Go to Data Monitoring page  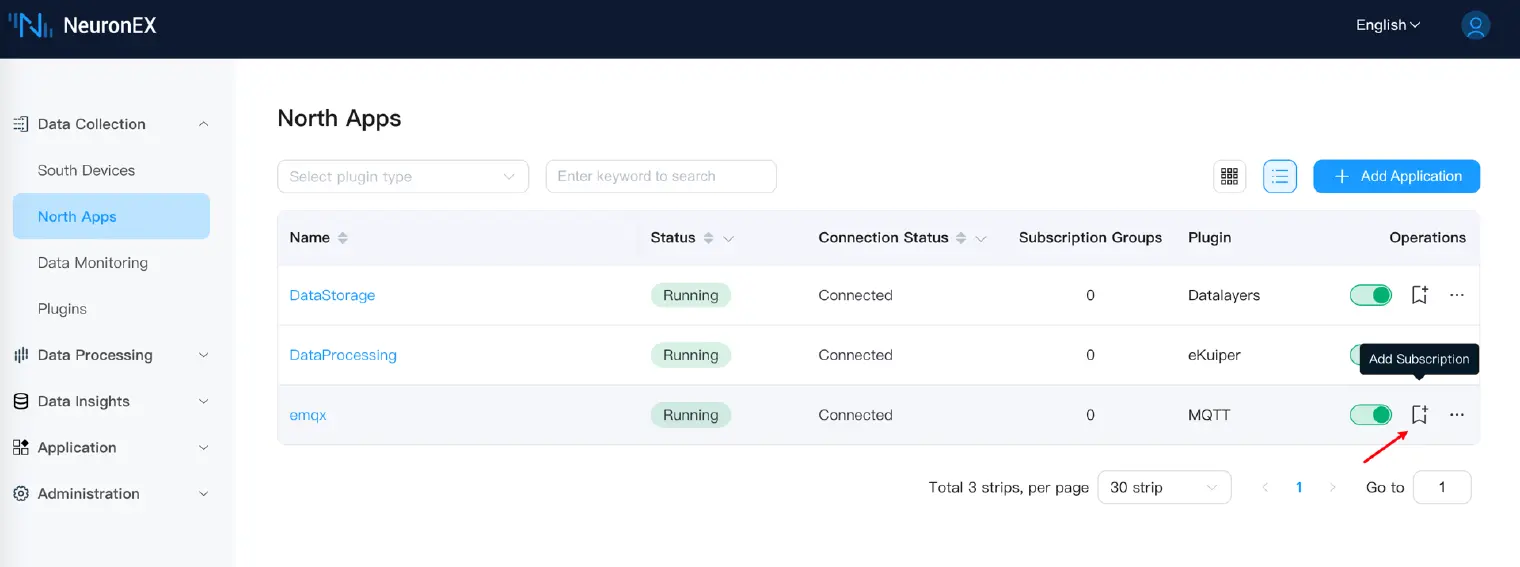(x=92, y=263)
